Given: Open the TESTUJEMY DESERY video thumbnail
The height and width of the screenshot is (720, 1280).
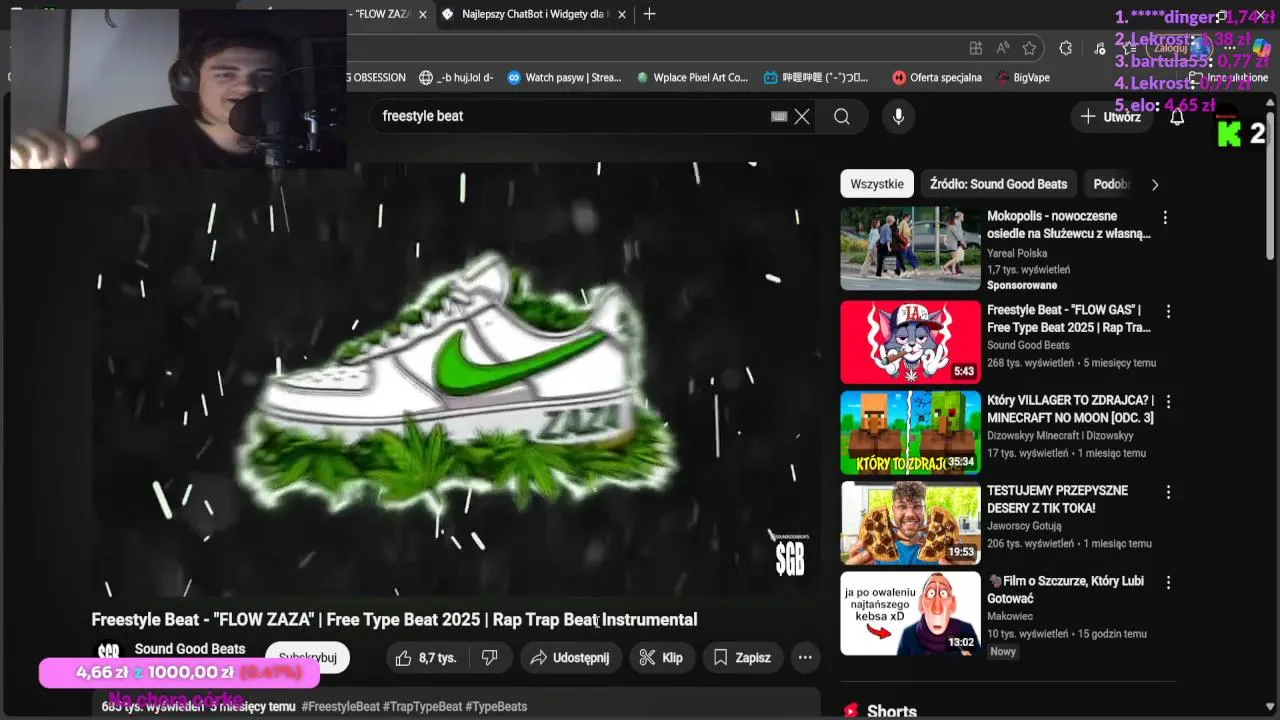Looking at the screenshot, I should tap(910, 523).
